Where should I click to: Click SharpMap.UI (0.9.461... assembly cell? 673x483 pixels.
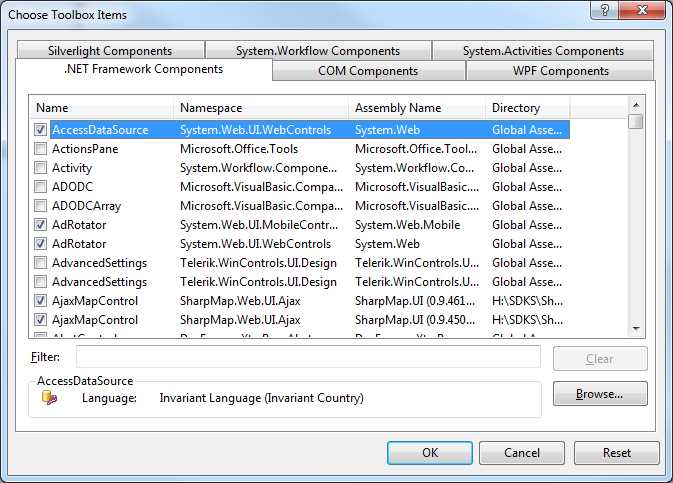pos(415,301)
